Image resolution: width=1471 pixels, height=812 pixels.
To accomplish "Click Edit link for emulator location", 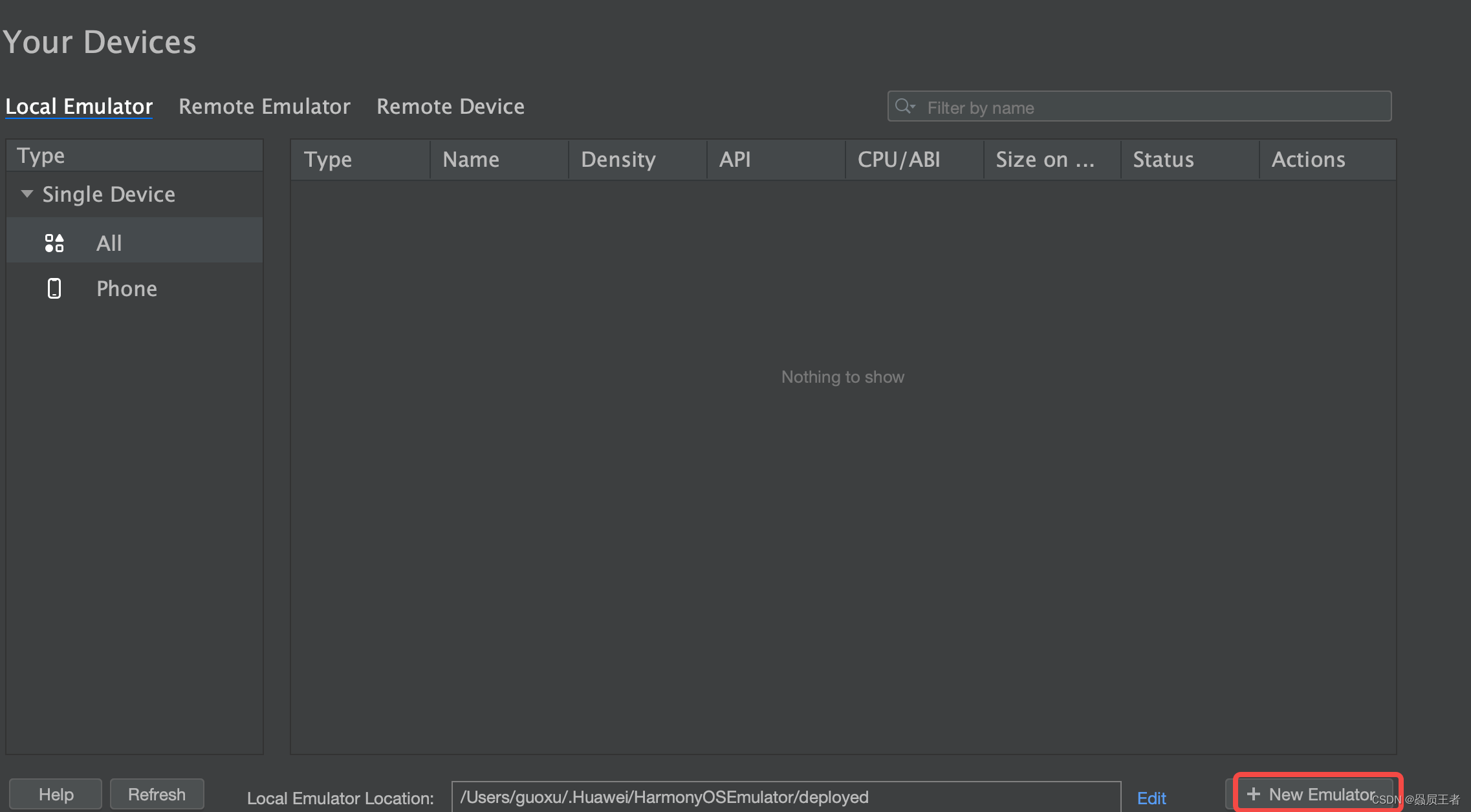I will click(1151, 798).
